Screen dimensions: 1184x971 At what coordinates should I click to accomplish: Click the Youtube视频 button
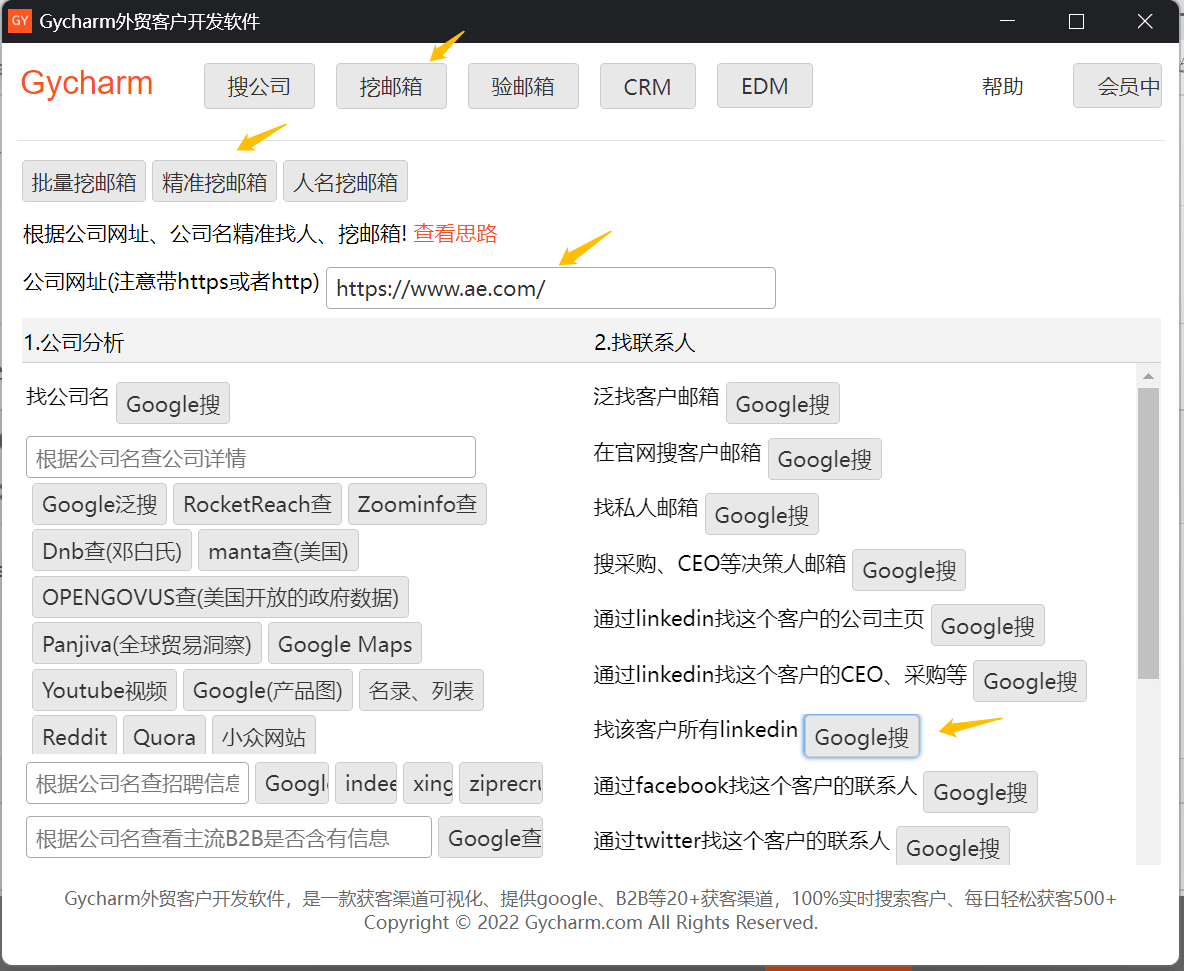coord(105,690)
